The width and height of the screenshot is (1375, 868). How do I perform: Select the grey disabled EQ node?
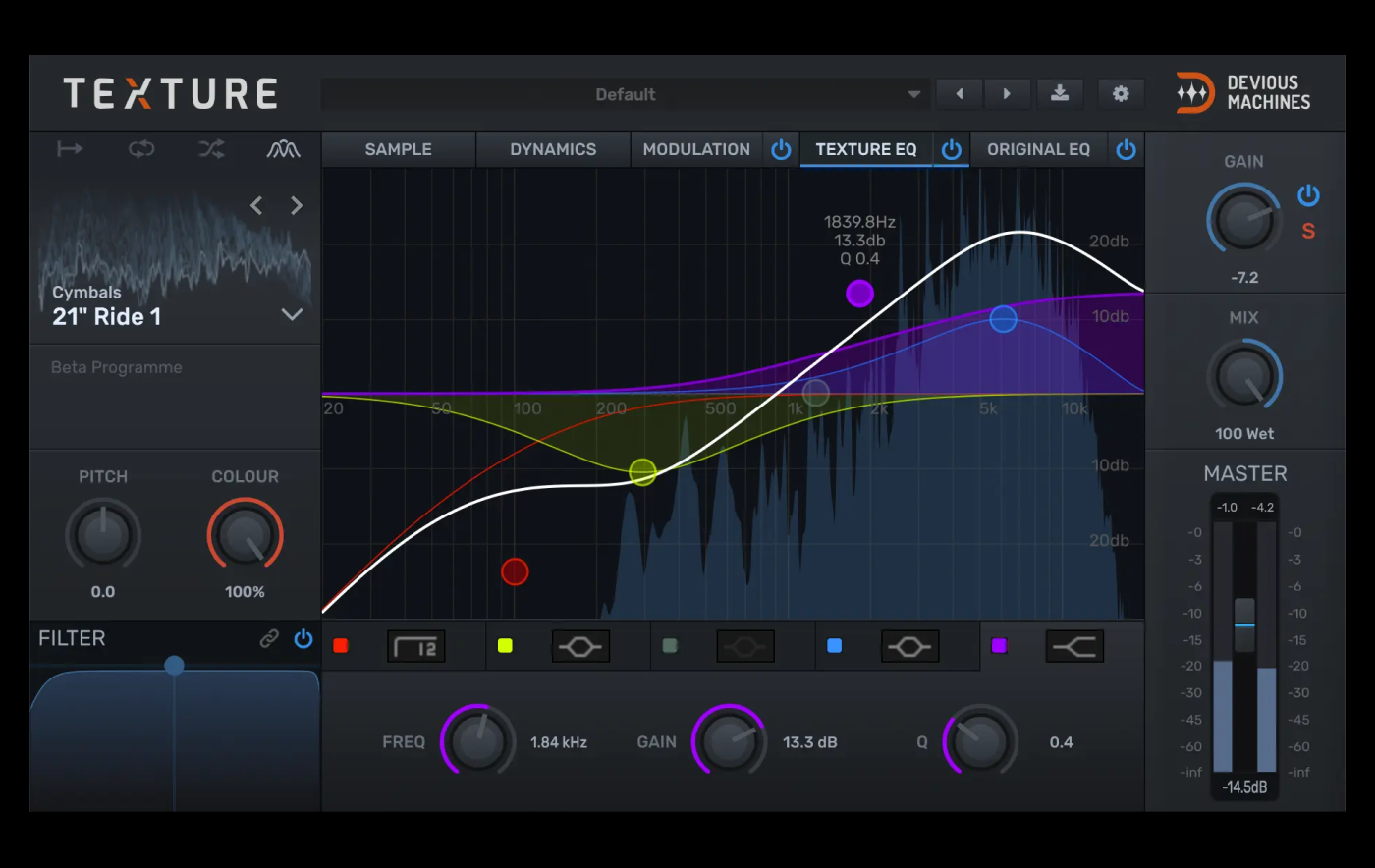816,394
